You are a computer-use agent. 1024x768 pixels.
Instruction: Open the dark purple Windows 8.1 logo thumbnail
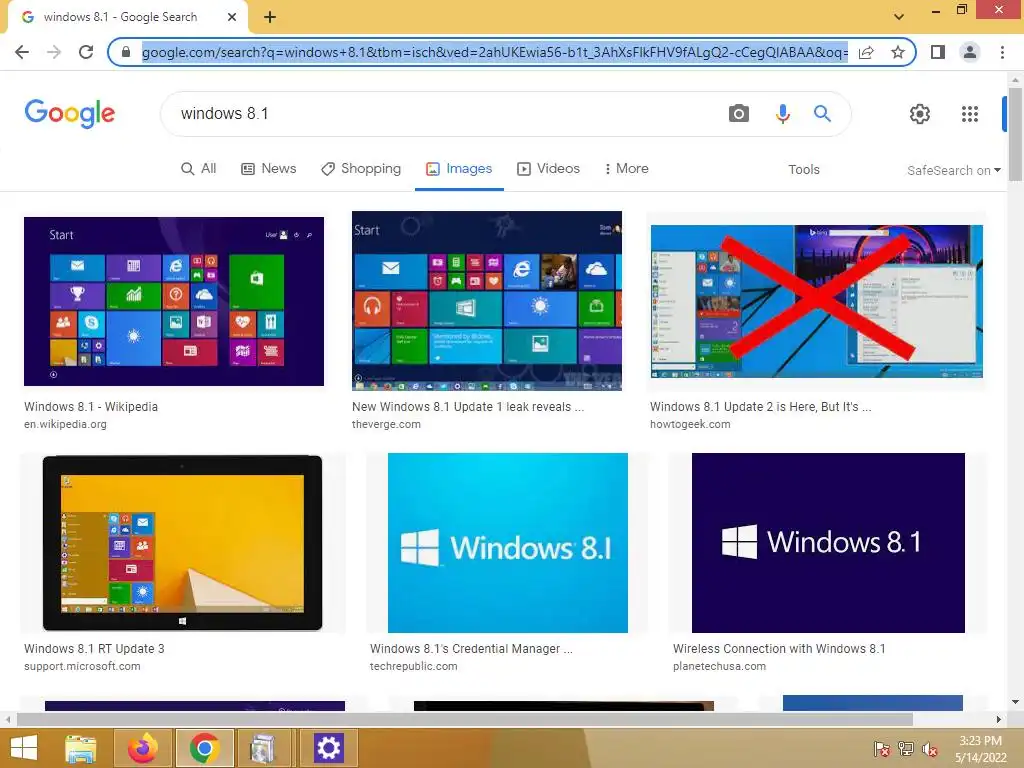pyautogui.click(x=828, y=543)
